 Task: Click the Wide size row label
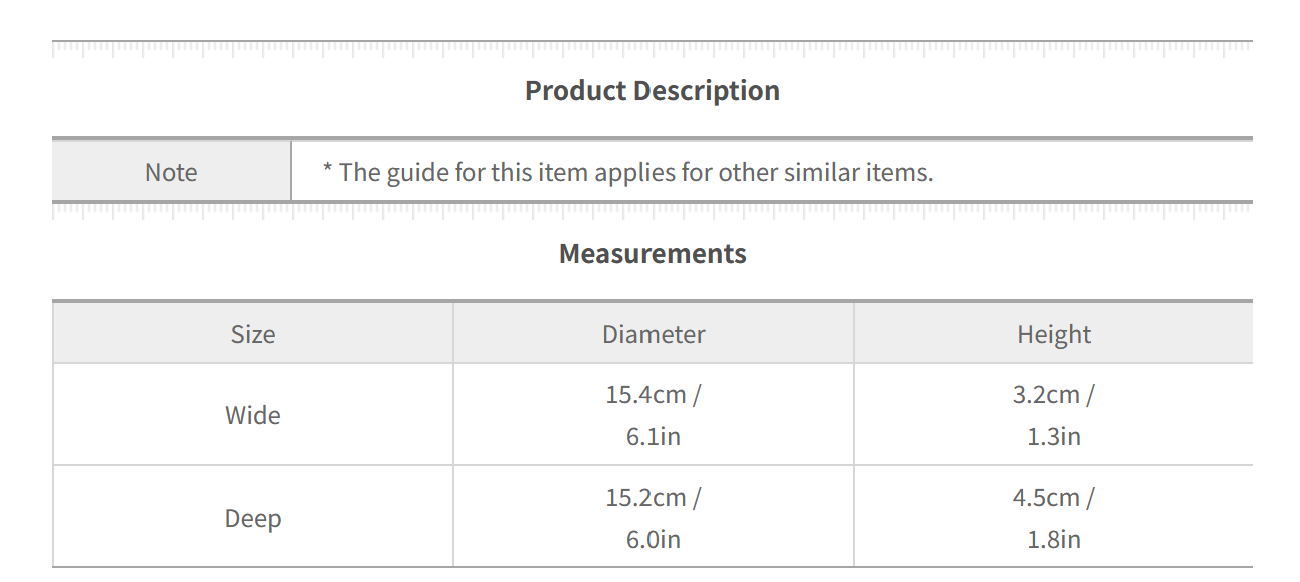pos(253,415)
